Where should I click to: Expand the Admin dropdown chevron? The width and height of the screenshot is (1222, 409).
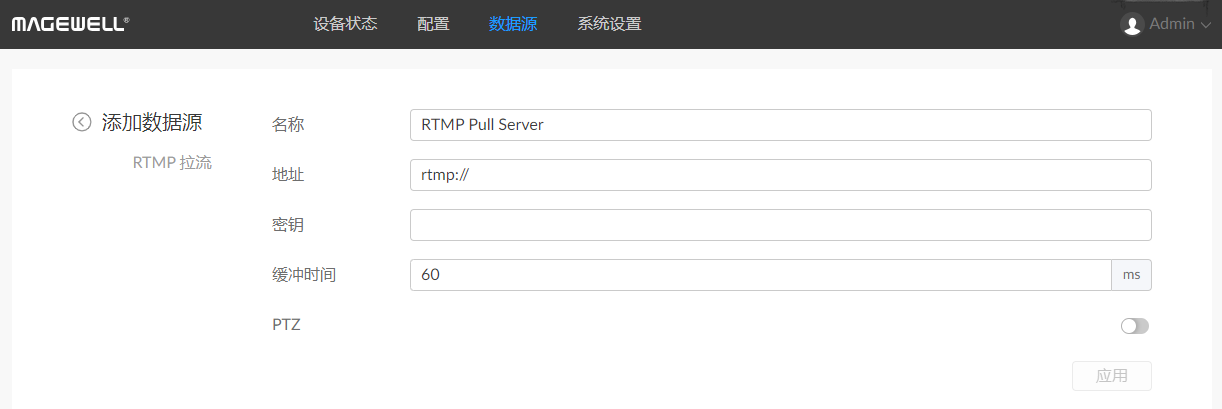[1205, 25]
